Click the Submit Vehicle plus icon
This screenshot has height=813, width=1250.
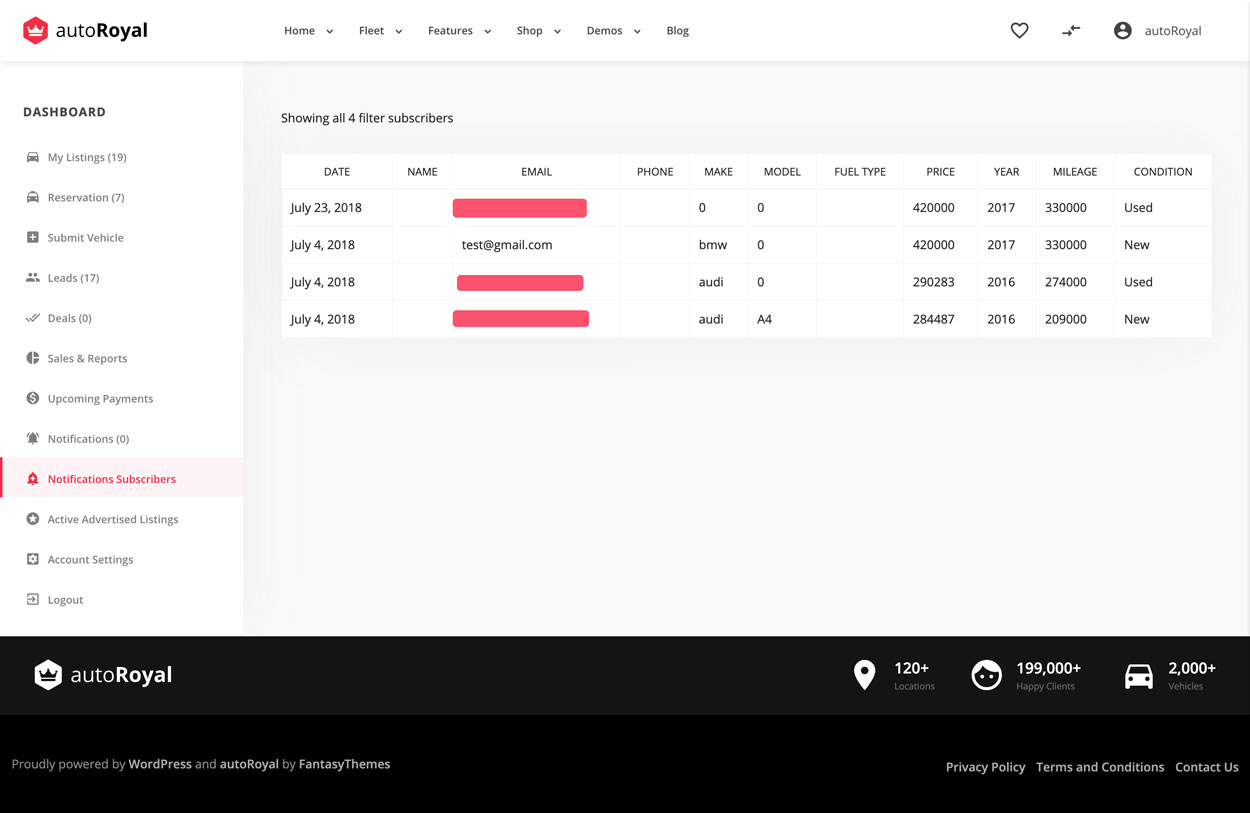coord(33,237)
